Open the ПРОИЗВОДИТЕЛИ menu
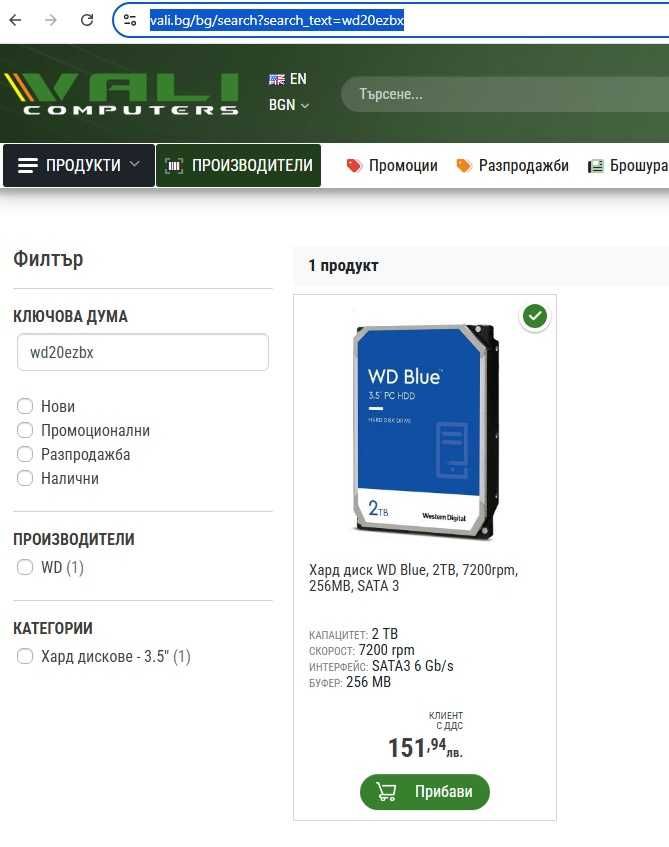 [238, 165]
